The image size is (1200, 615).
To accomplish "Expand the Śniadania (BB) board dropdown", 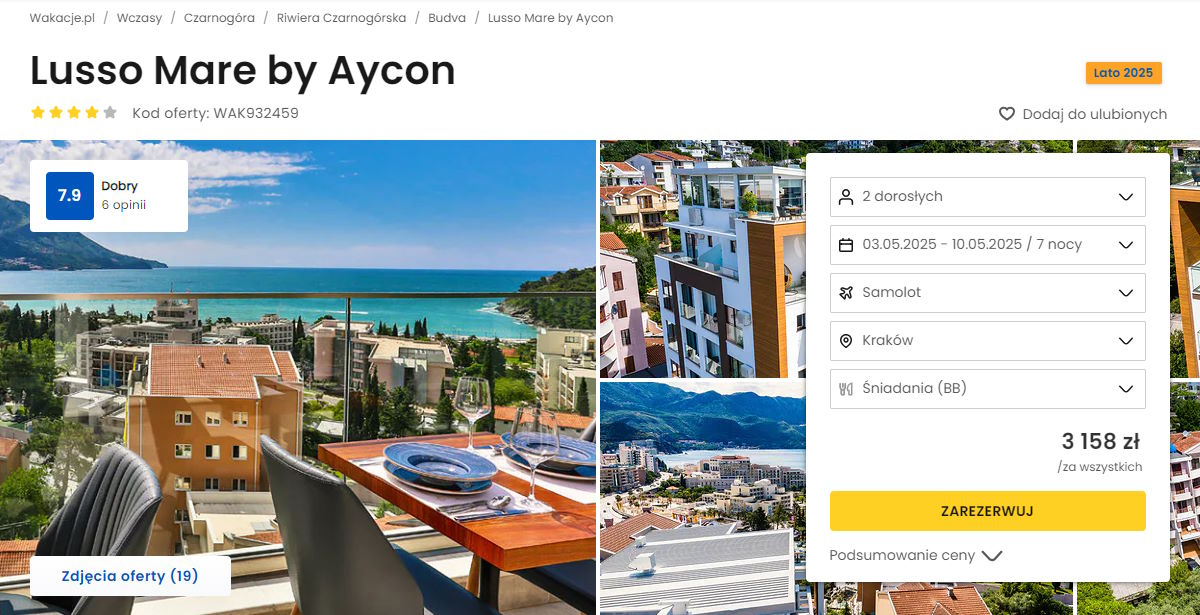I will 988,389.
